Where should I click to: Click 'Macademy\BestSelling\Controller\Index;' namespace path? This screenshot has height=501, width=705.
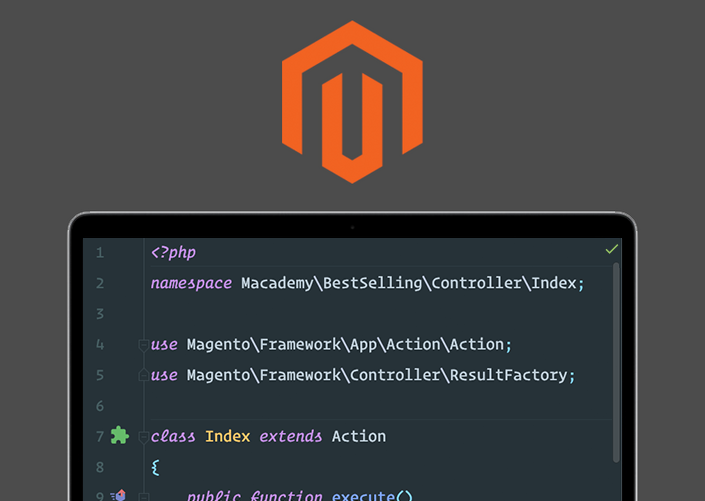click(413, 283)
